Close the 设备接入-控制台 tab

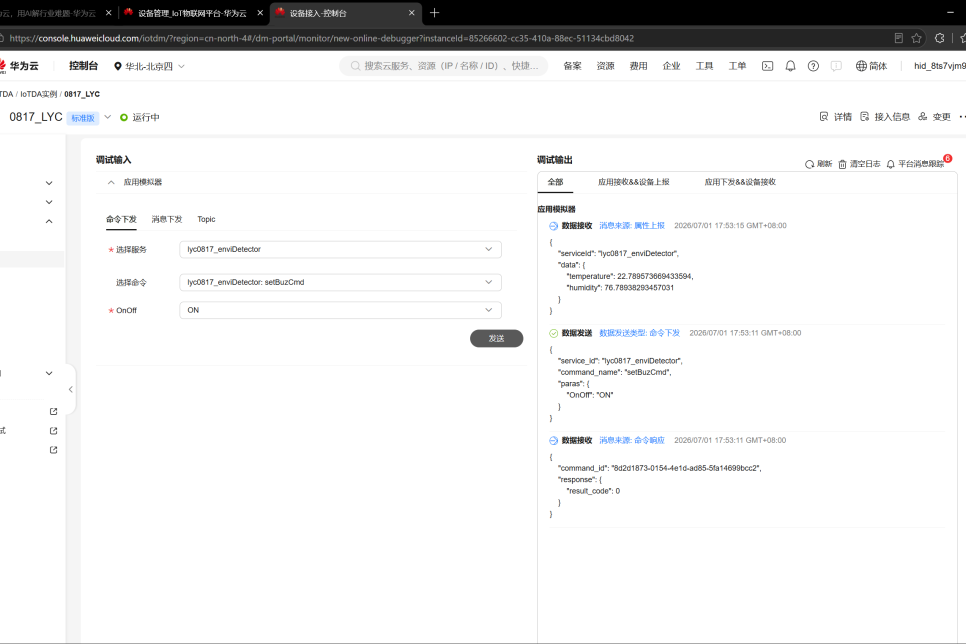[412, 13]
